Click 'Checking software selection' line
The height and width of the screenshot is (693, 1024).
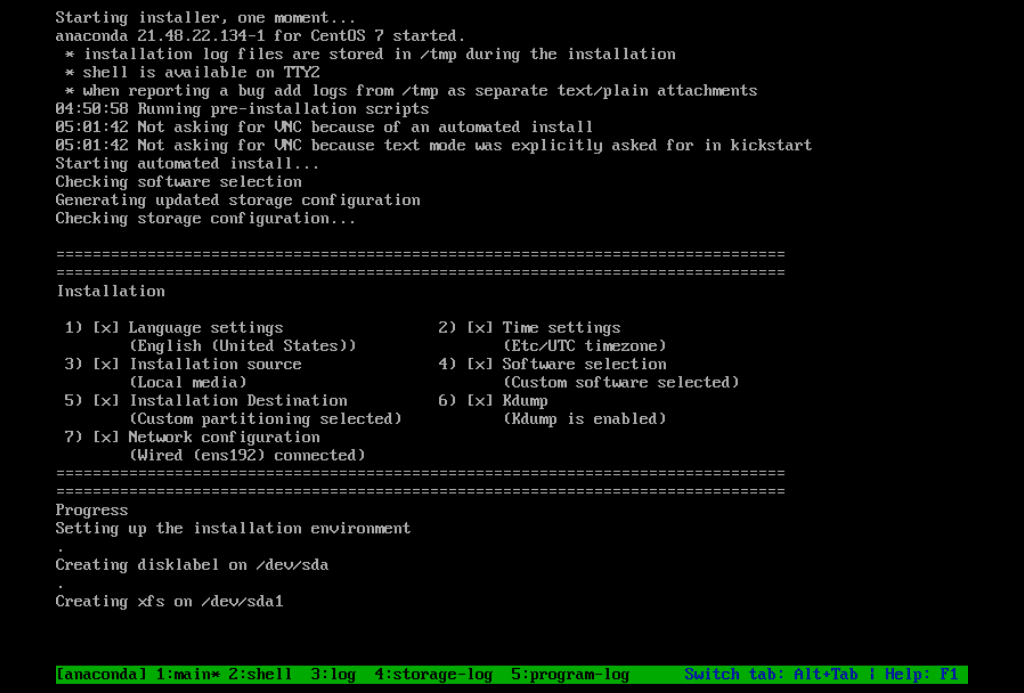179,182
